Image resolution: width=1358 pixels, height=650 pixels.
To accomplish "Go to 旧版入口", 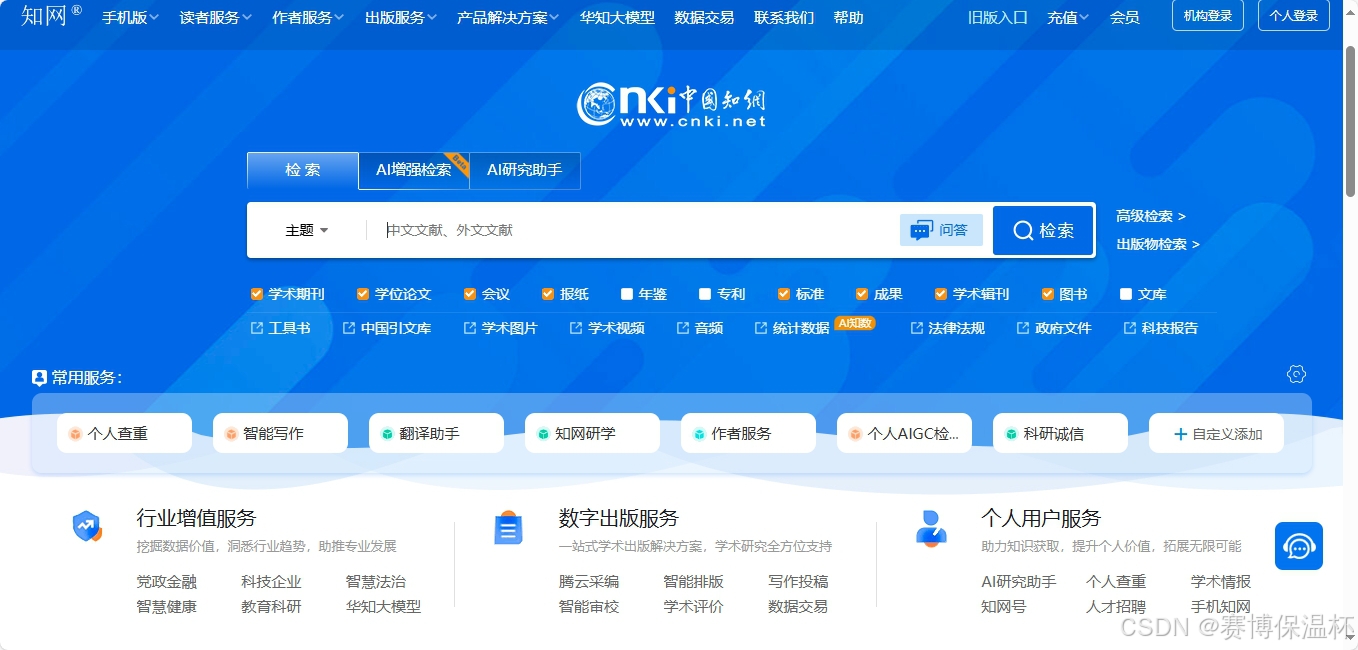I will coord(998,18).
